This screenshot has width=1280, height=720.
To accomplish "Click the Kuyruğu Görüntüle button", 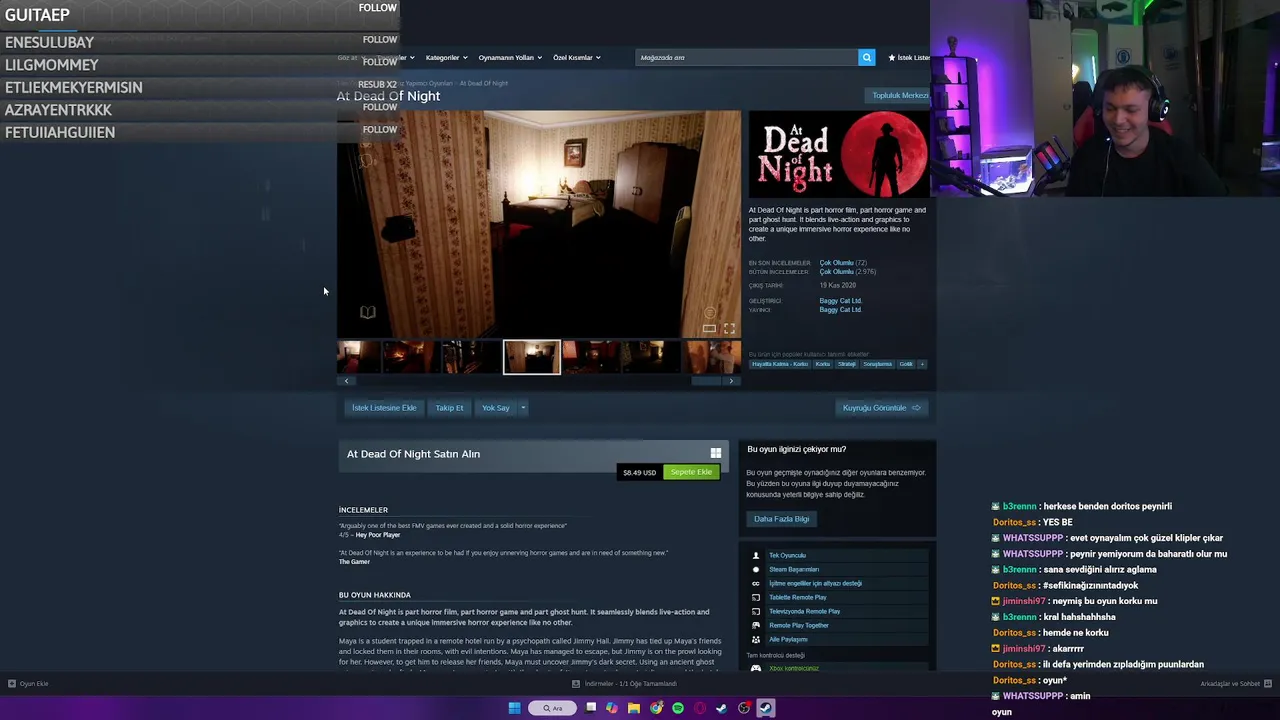I will click(881, 408).
